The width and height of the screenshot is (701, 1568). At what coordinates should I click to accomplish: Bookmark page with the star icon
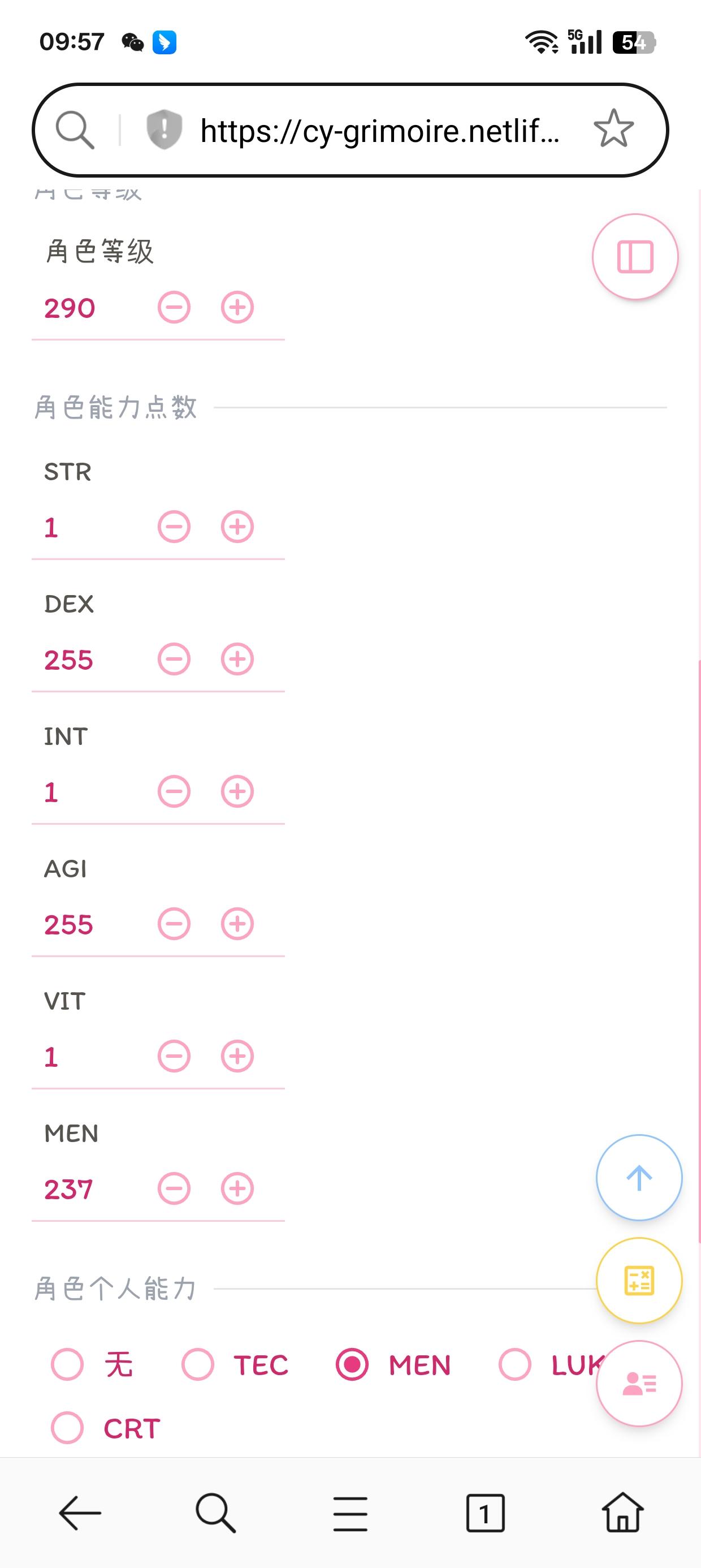tap(613, 129)
